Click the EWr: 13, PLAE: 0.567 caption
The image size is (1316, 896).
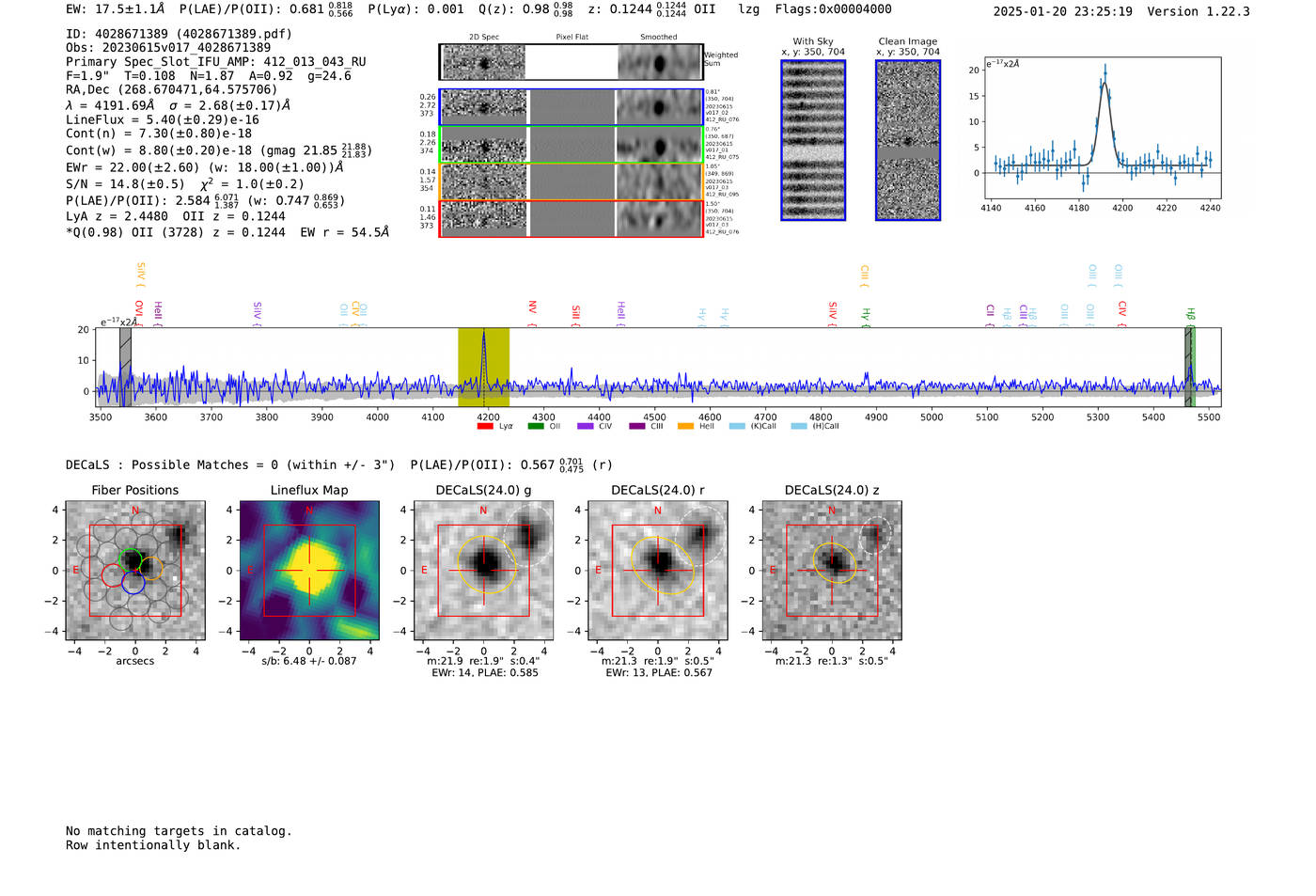(659, 673)
